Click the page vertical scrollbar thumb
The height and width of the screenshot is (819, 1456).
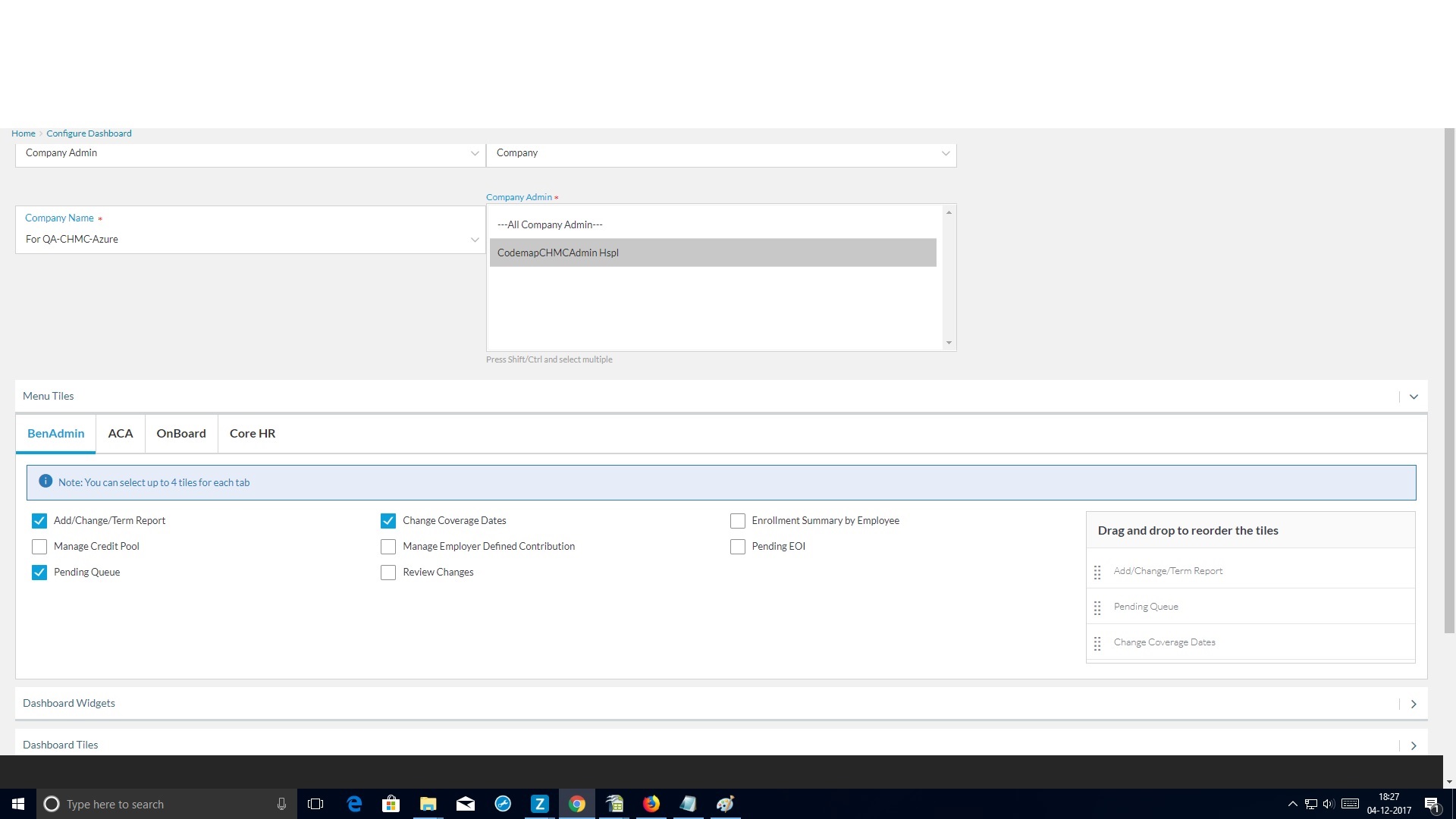(1449, 379)
